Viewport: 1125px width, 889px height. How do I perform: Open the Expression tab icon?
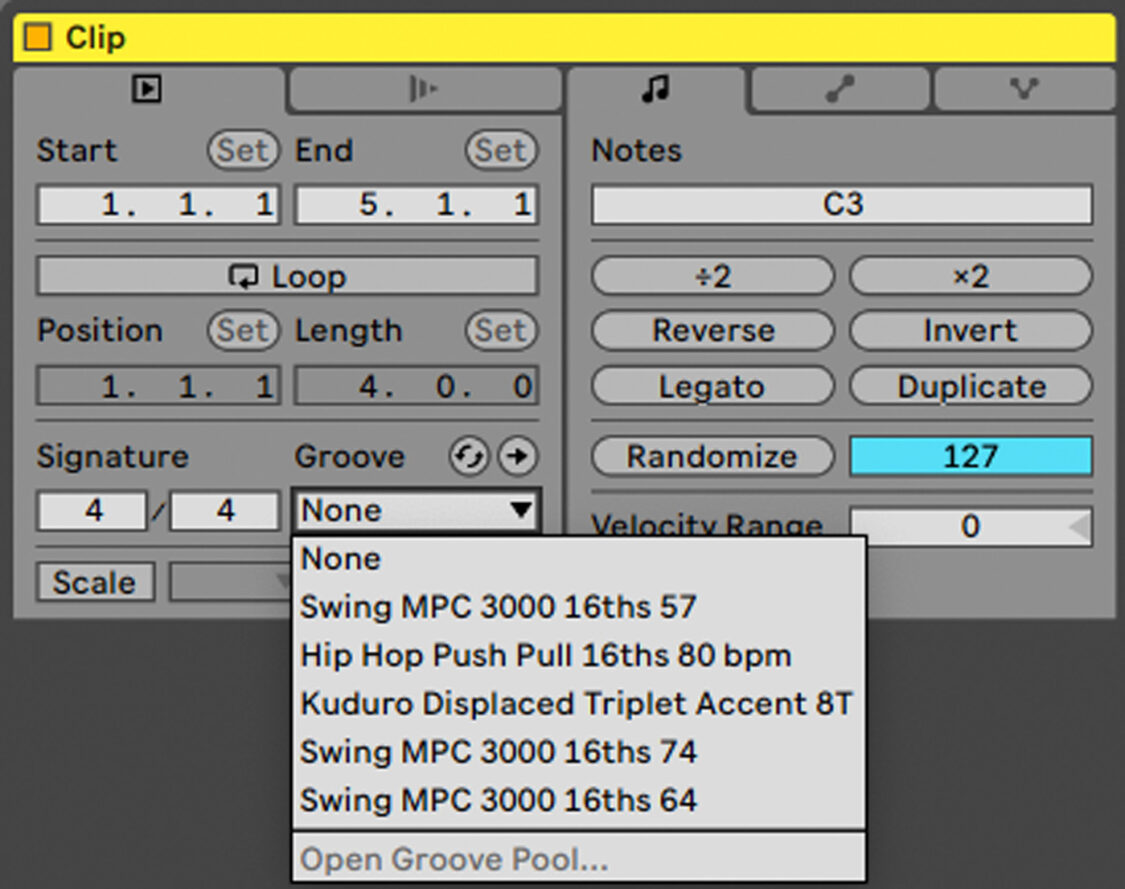tap(1022, 89)
